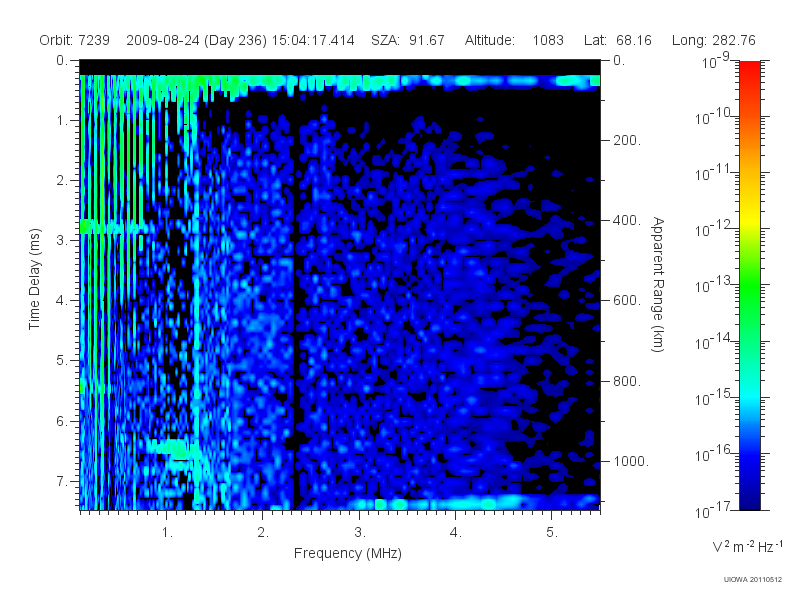Screen dimensions: 800x600
Task: Click the UIOWA 20110512 credit text
Action: [x=753, y=580]
